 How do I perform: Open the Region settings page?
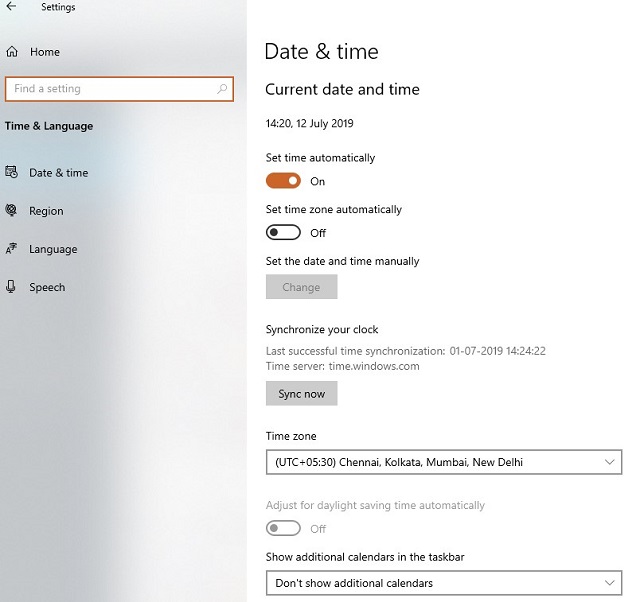pyautogui.click(x=46, y=211)
